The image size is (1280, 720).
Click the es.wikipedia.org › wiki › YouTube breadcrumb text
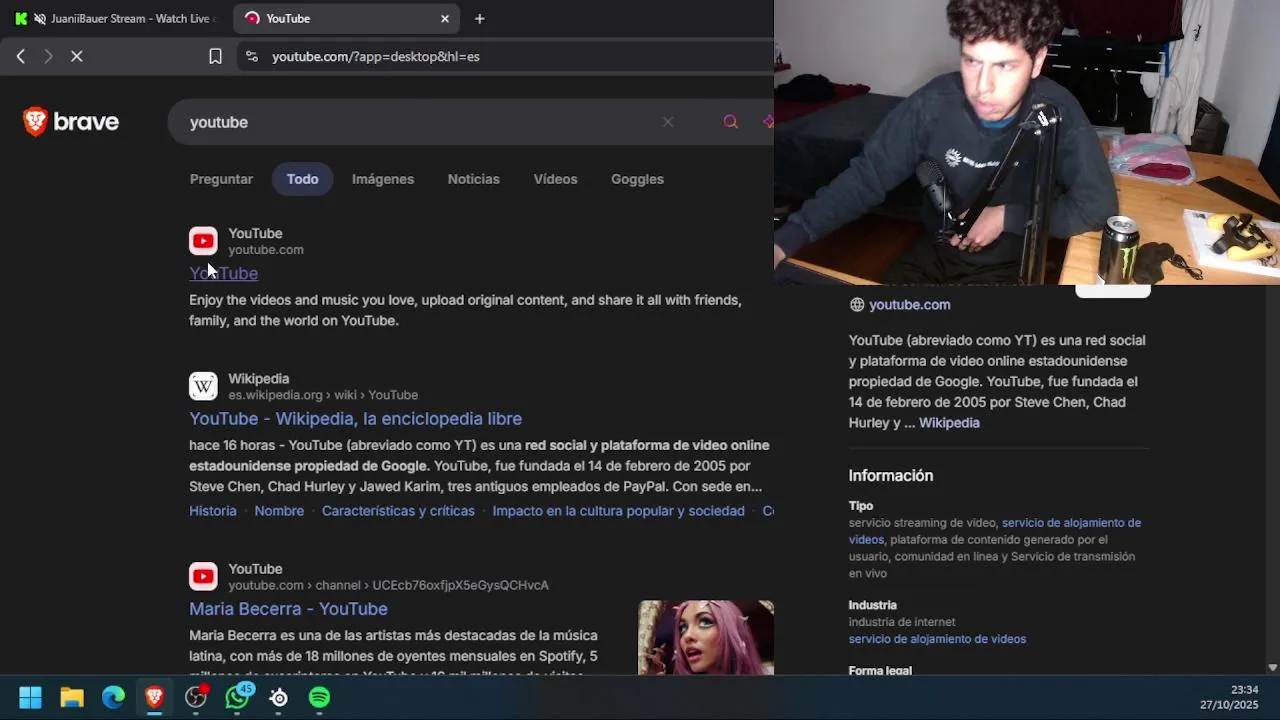tap(323, 395)
